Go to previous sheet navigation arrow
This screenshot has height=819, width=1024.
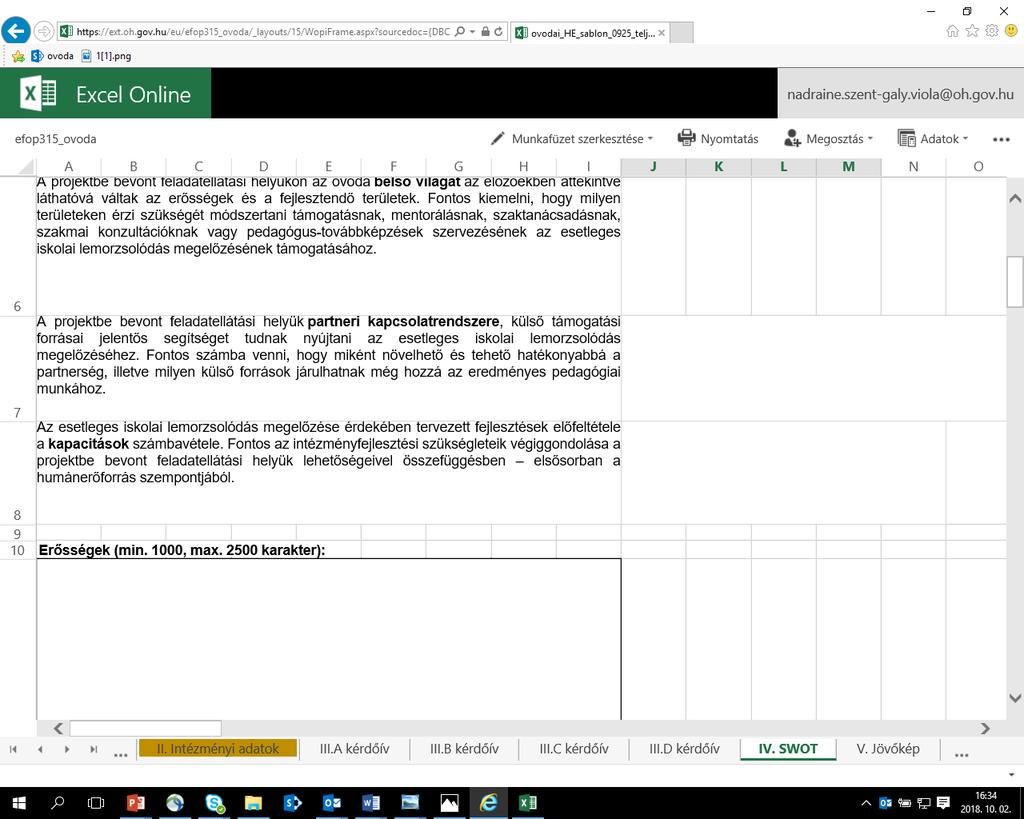coord(40,749)
